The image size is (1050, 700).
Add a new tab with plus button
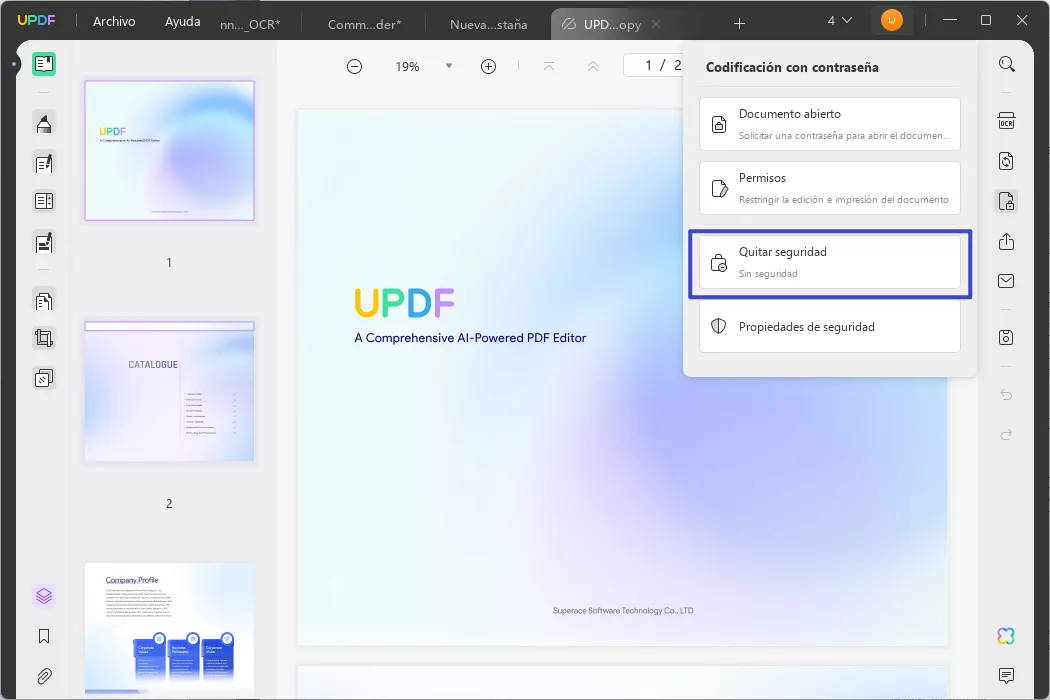click(739, 24)
